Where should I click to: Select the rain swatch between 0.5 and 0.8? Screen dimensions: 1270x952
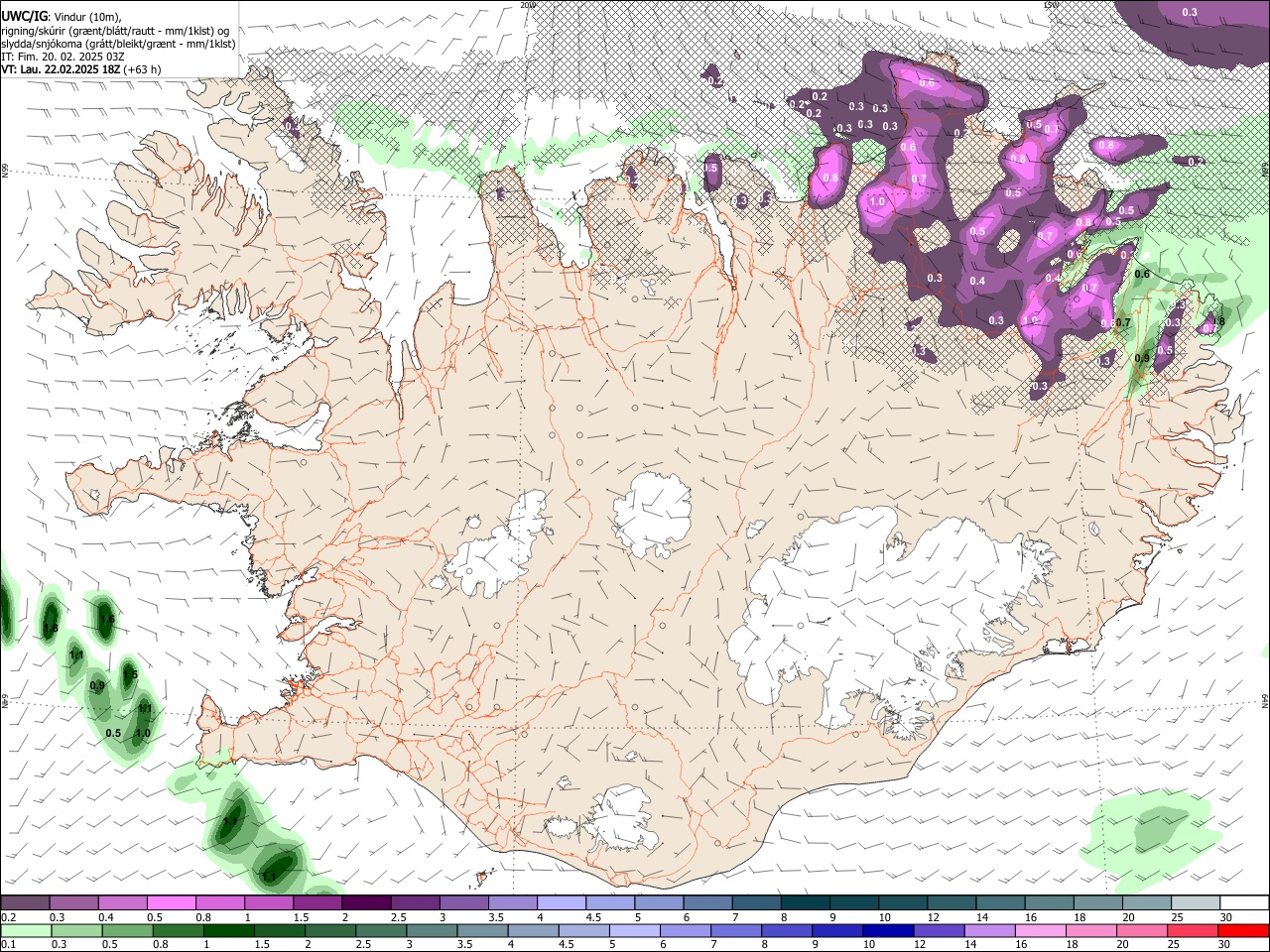pyautogui.click(x=130, y=930)
